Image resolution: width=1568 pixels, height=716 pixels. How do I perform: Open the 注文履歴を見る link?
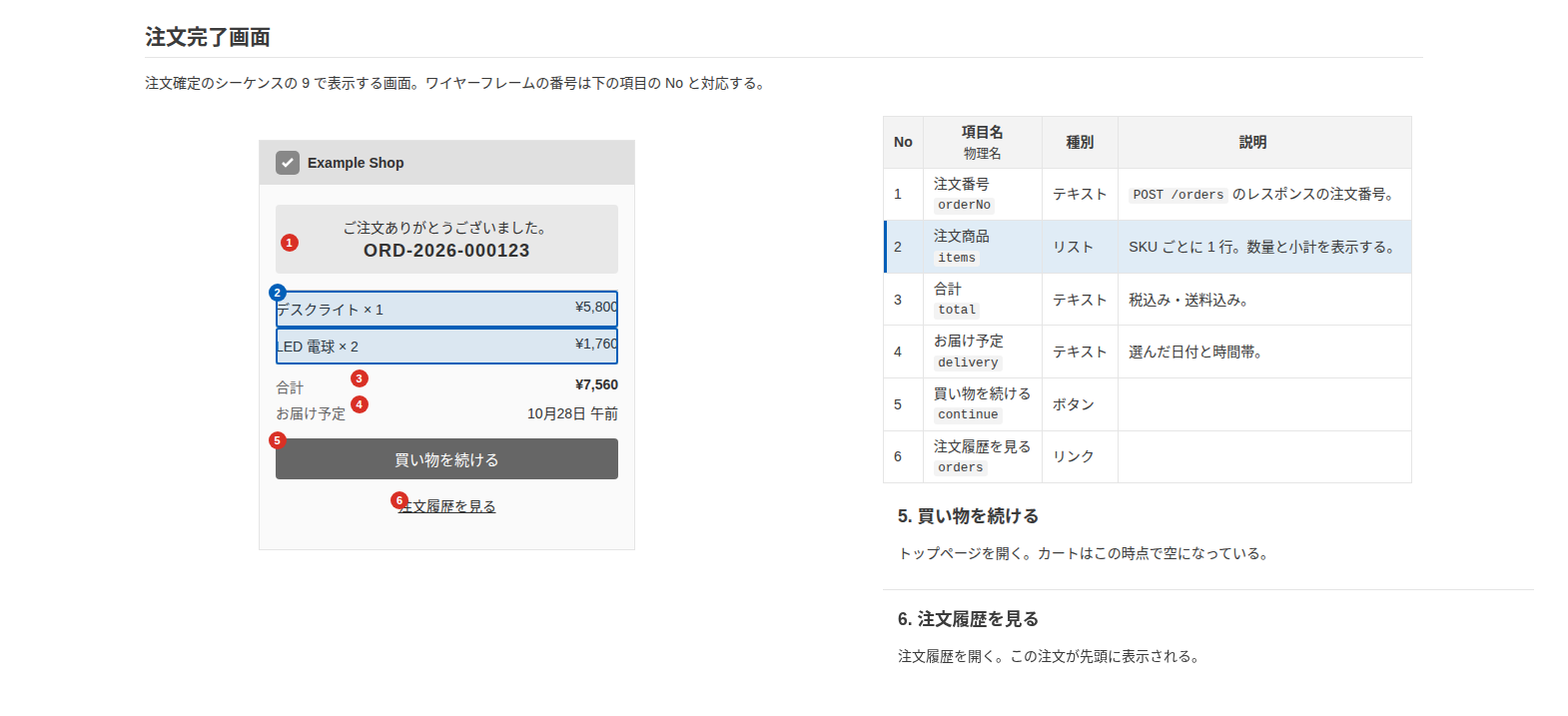(446, 506)
